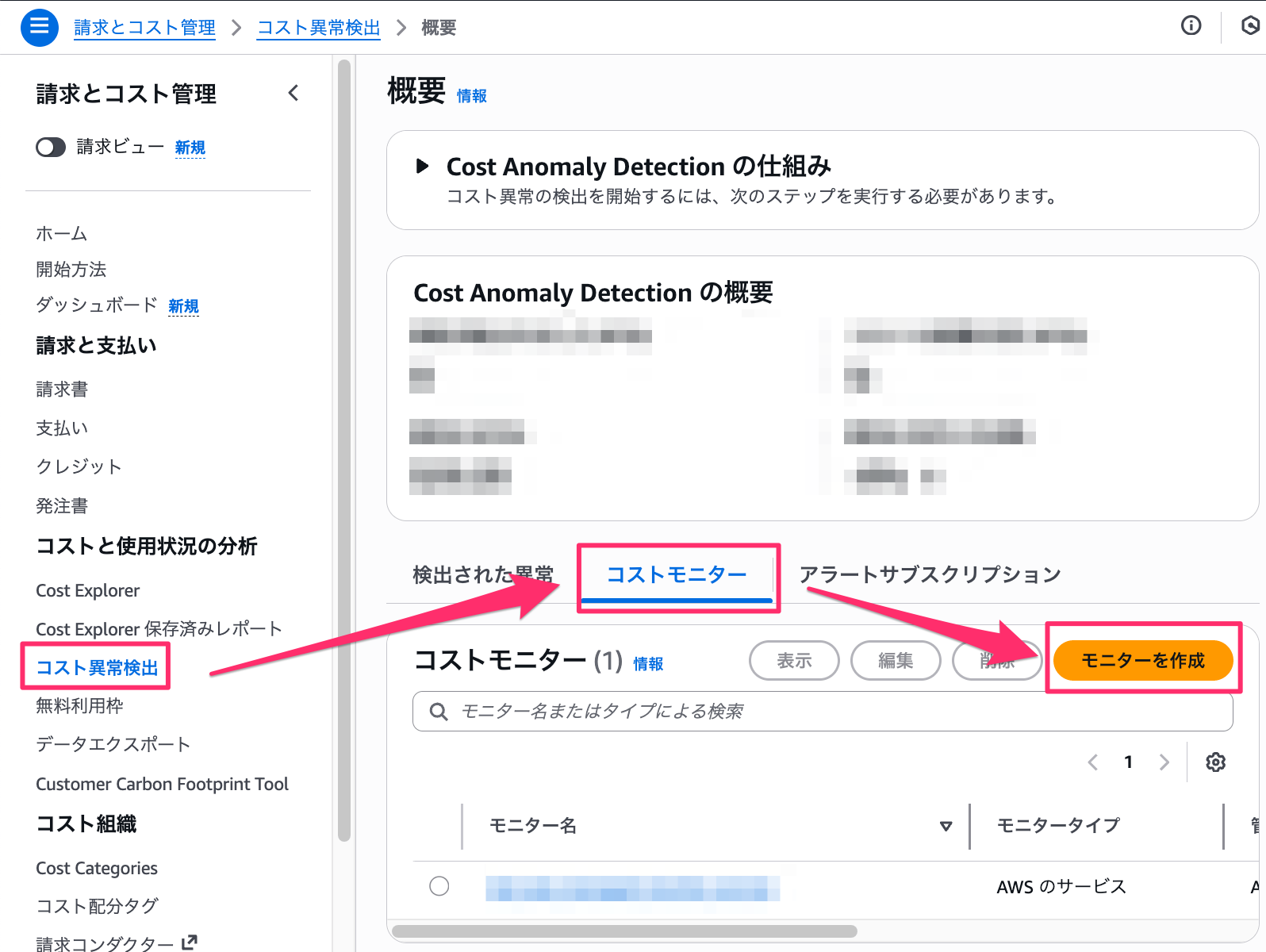Open 支払い in side navigation
1266x952 pixels.
[62, 428]
